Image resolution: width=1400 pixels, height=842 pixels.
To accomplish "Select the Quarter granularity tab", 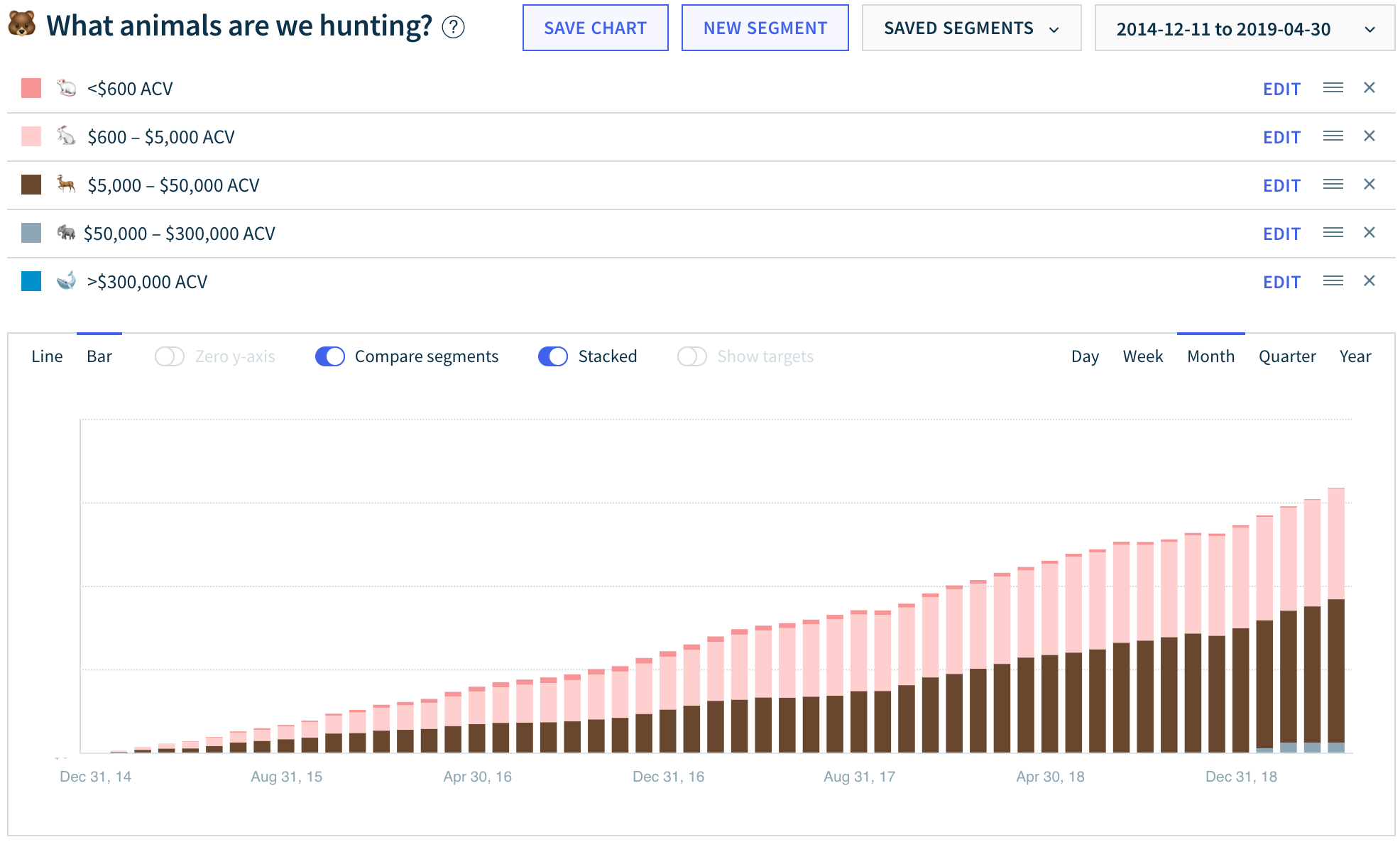I will click(1287, 356).
